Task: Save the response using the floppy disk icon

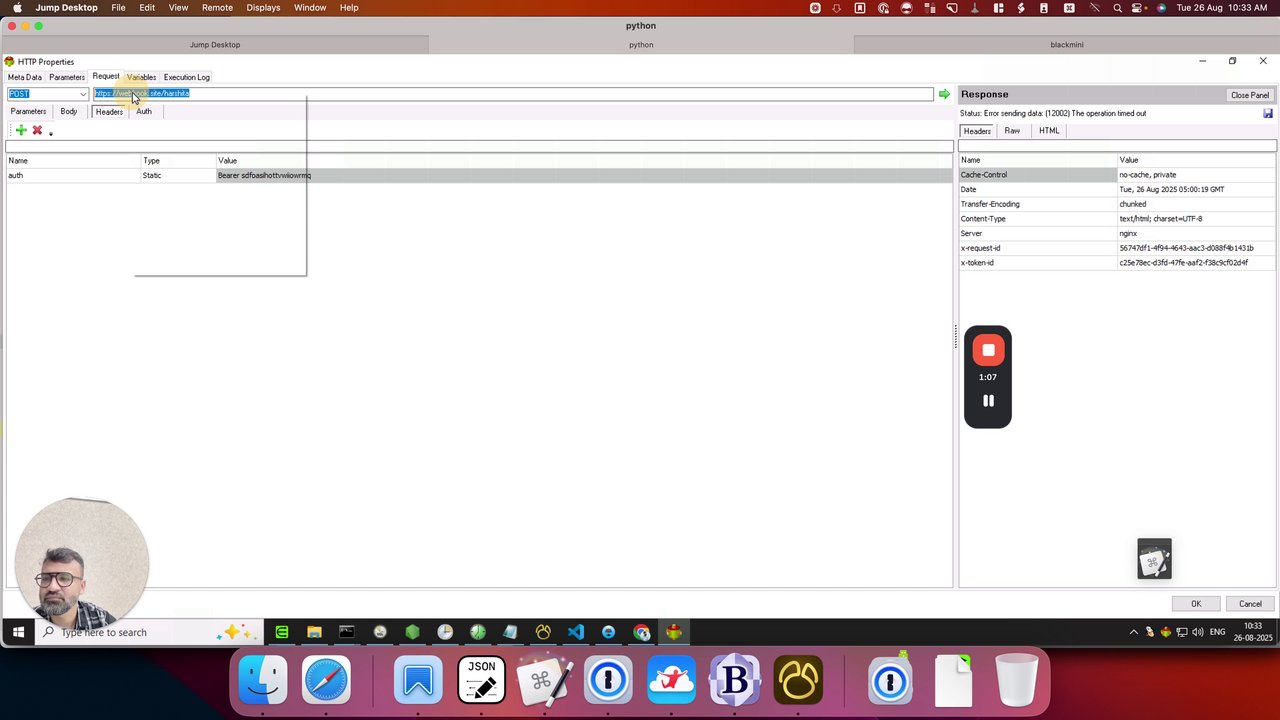Action: click(x=1268, y=114)
